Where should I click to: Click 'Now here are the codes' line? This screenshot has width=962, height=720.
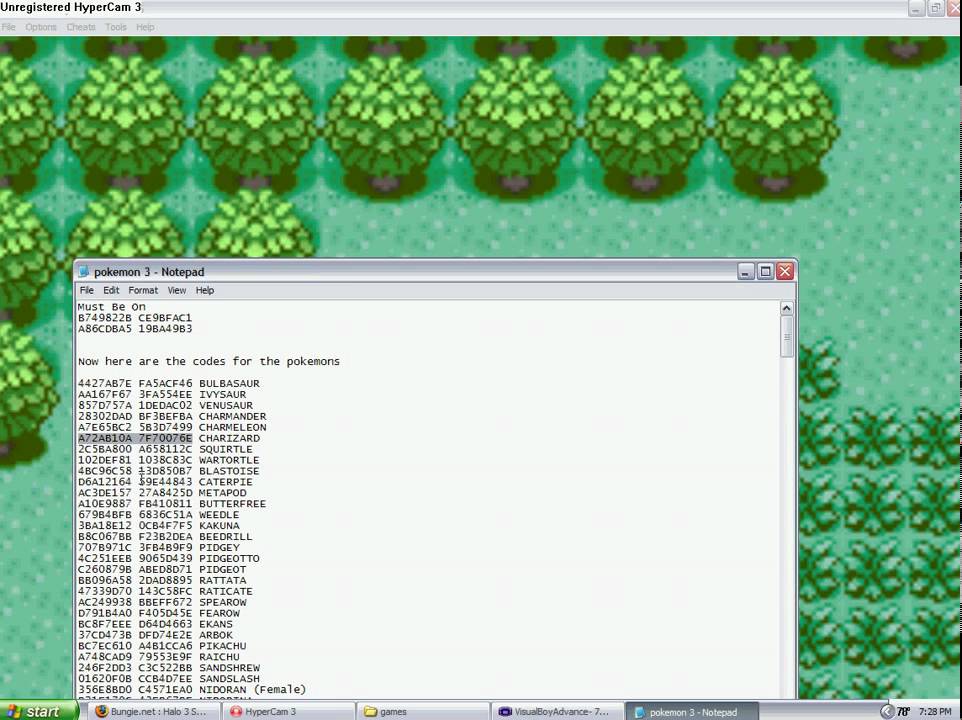click(209, 361)
